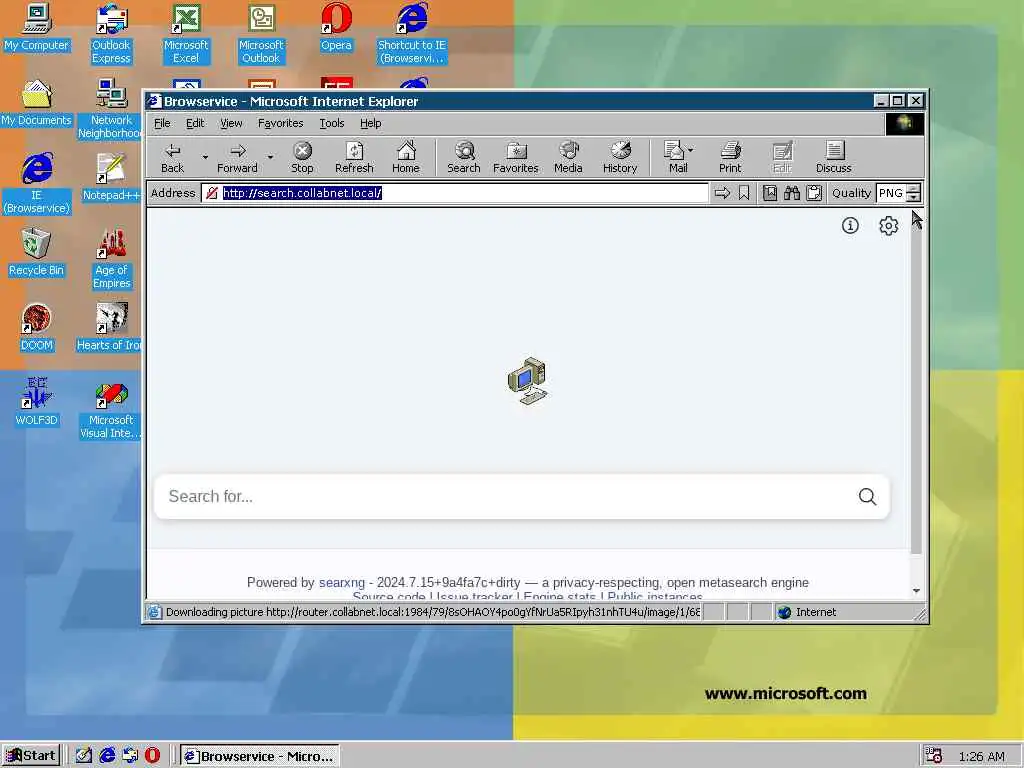Stop loading the page
The width and height of the screenshot is (1024, 768).
302,157
